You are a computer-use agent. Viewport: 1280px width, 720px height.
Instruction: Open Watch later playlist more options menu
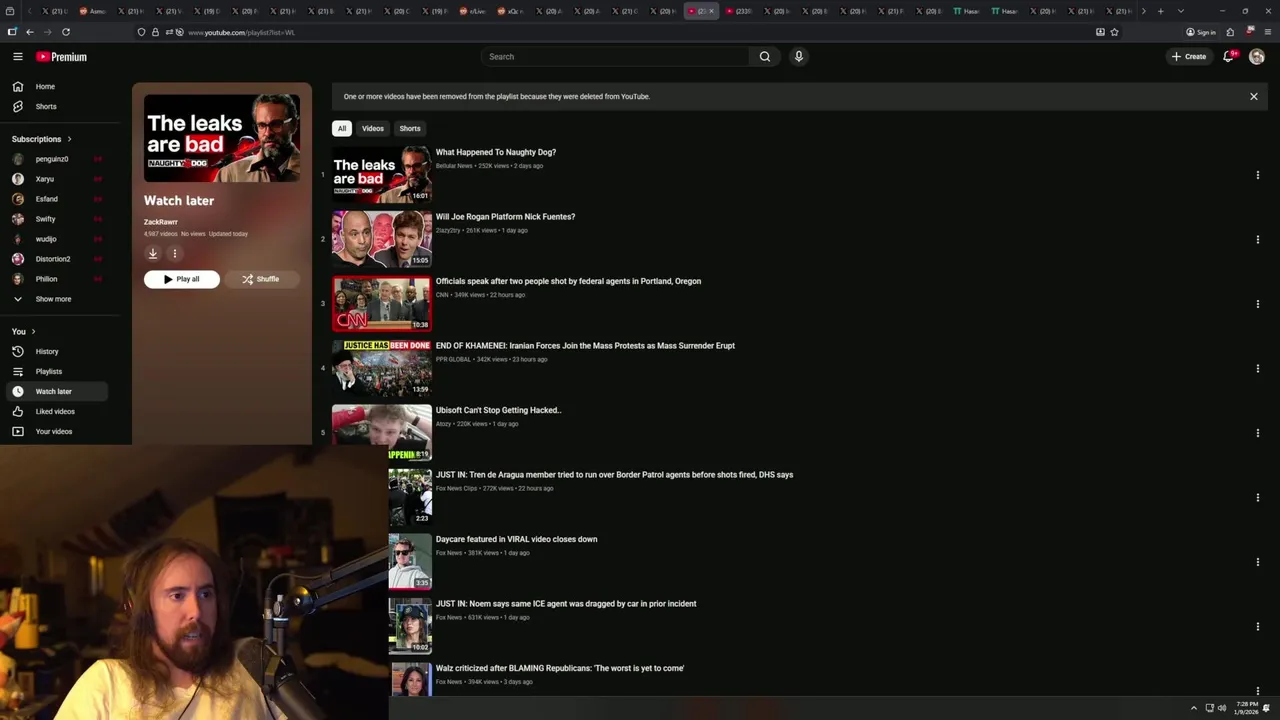(x=174, y=254)
